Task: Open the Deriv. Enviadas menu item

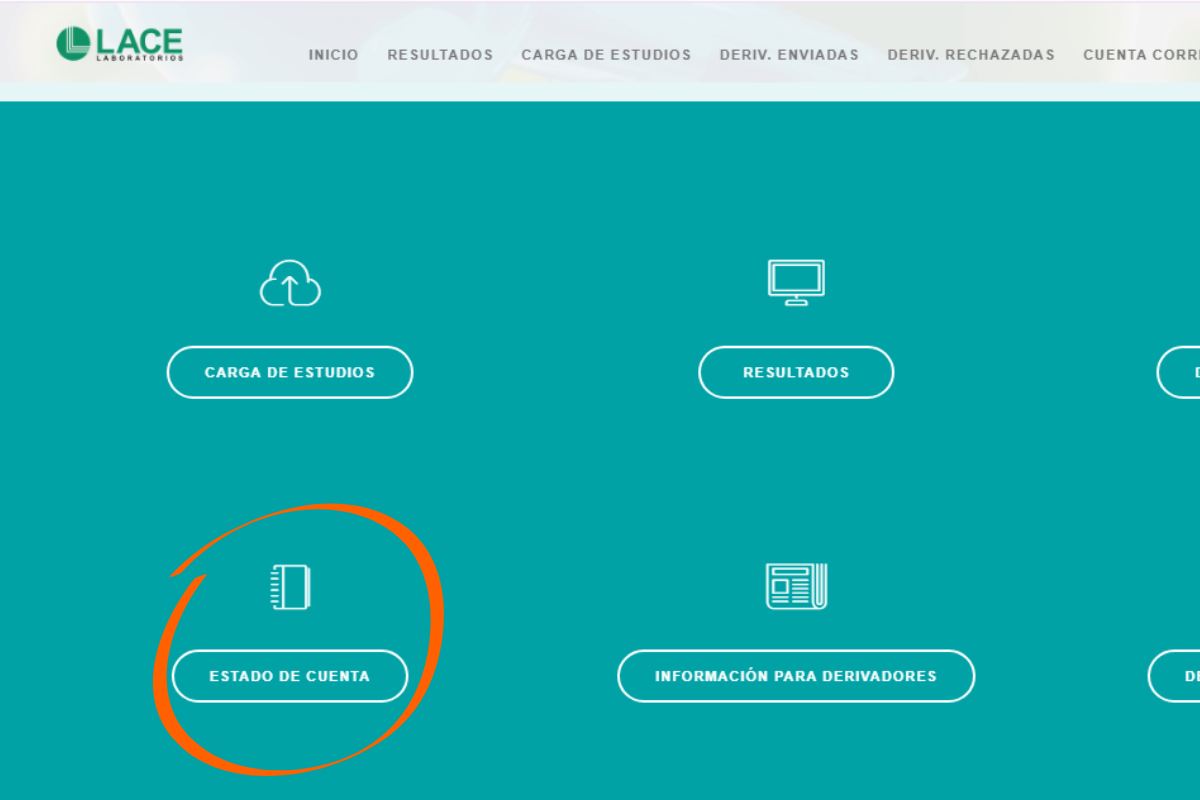Action: point(789,55)
